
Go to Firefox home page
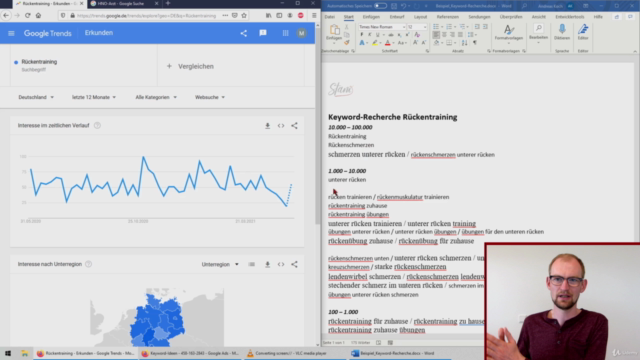(38, 16)
